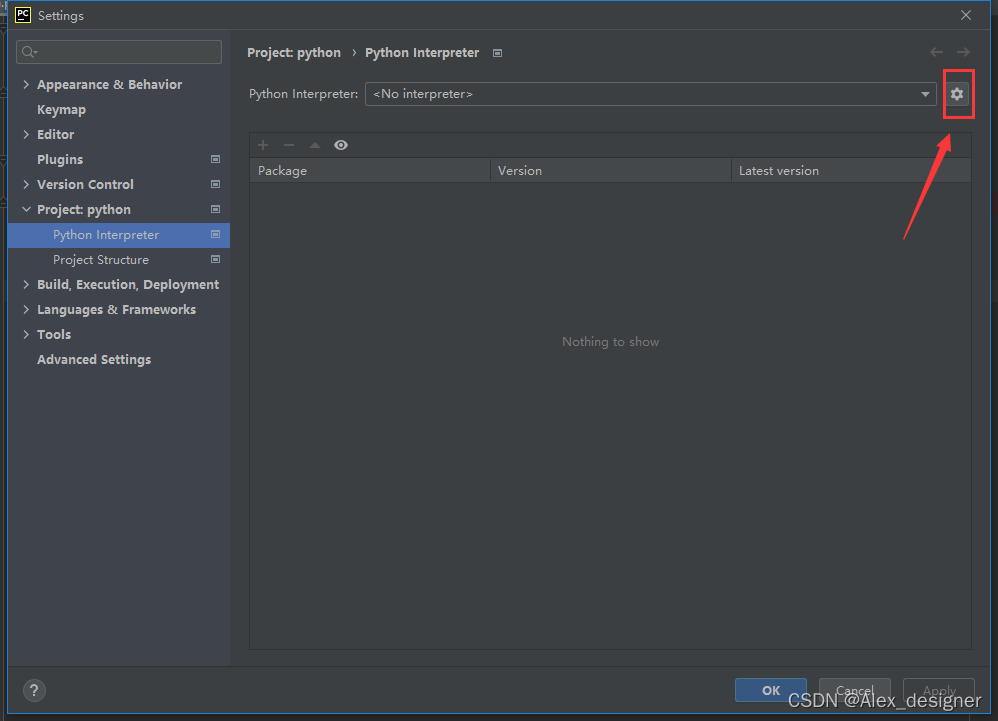Expand Appearance & Behavior chevron
Screen dimensions: 998x721
pyautogui.click(x=26, y=84)
